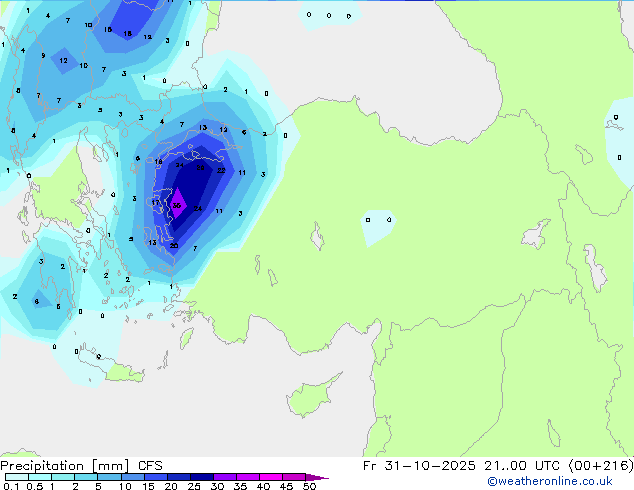
Task: Click the '9' precipitation value on the map
Action: click(x=43, y=55)
